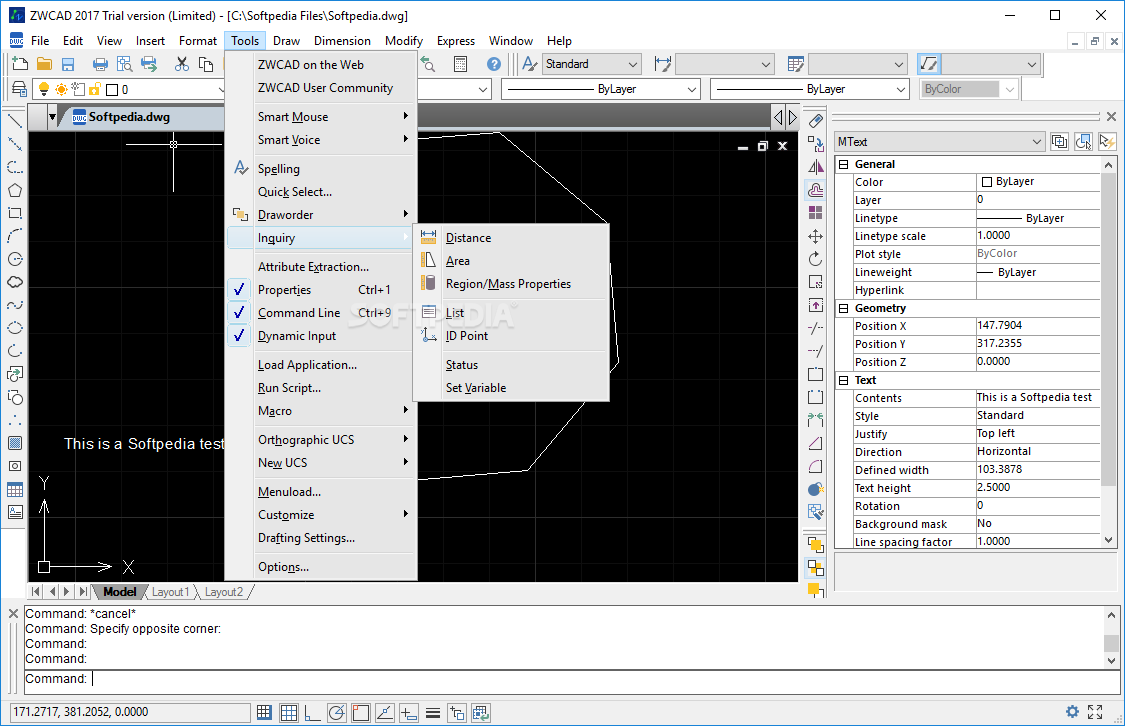Select the Line draw tool

click(14, 121)
